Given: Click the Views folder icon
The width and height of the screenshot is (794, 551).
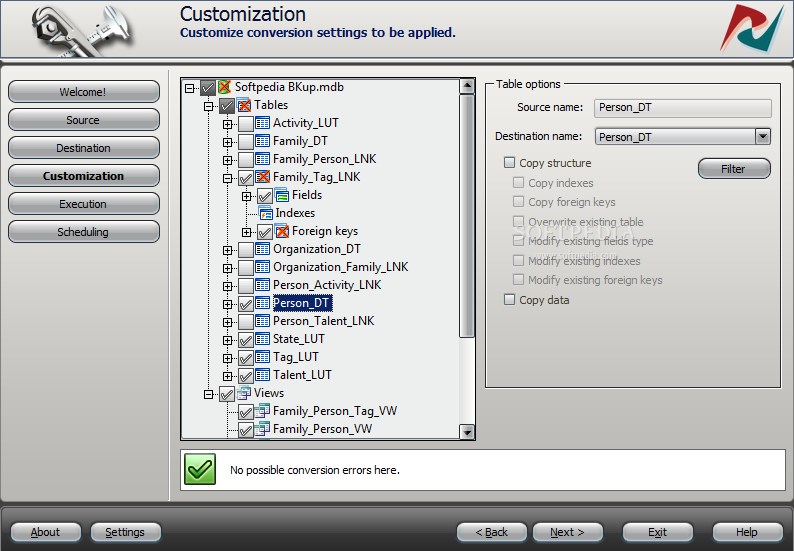Looking at the screenshot, I should 244,393.
